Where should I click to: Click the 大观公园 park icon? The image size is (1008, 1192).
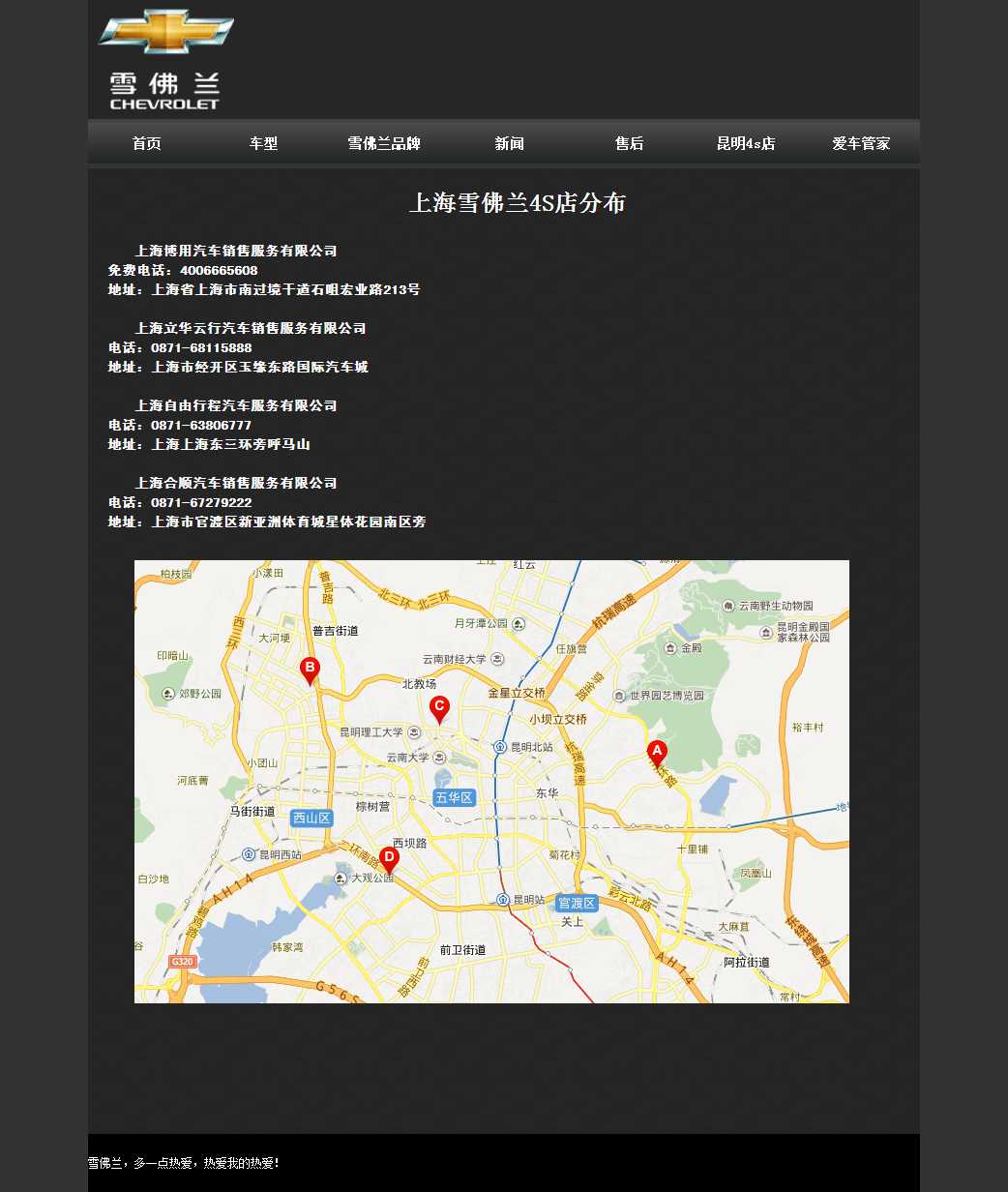click(x=341, y=879)
